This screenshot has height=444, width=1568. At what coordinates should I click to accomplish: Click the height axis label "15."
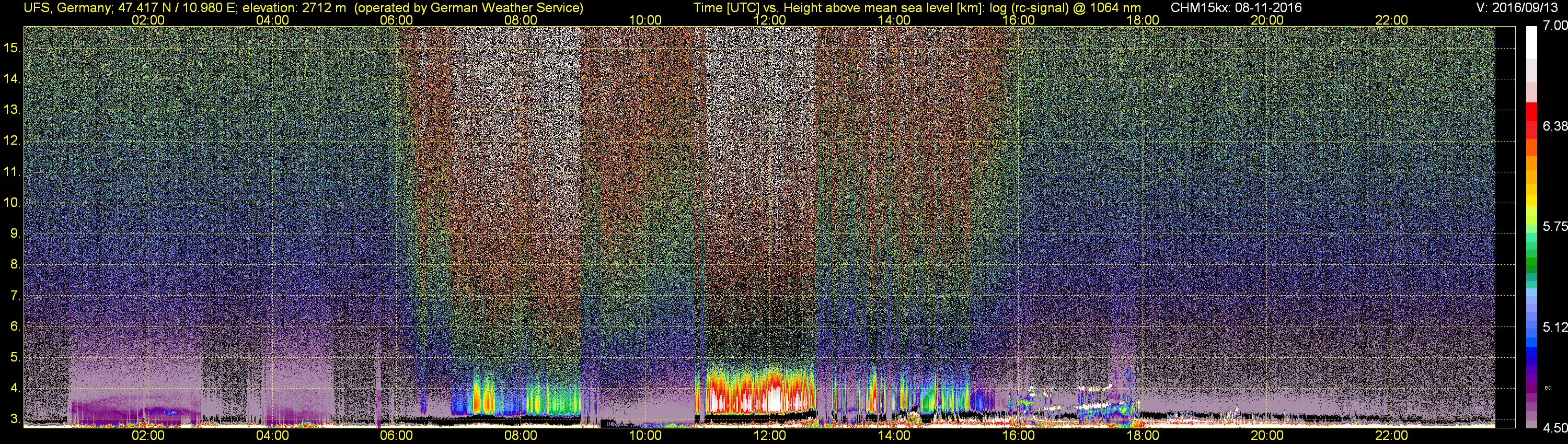click(12, 48)
